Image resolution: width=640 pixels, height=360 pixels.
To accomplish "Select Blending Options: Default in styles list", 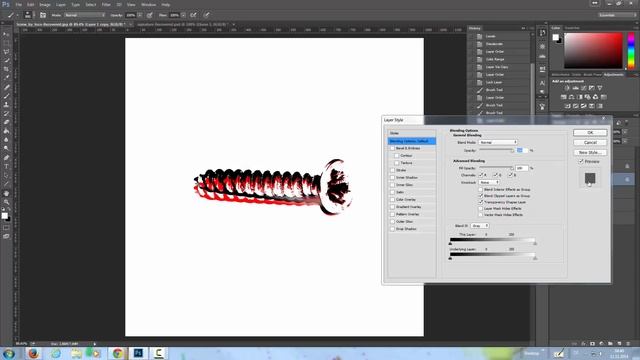I will [x=411, y=141].
